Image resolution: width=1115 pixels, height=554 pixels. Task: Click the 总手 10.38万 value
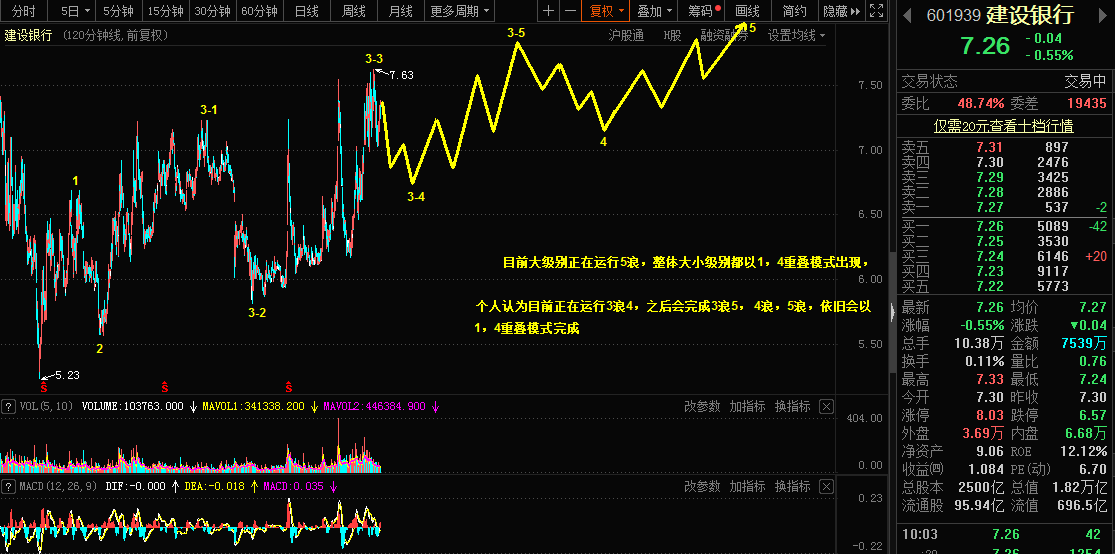click(979, 343)
